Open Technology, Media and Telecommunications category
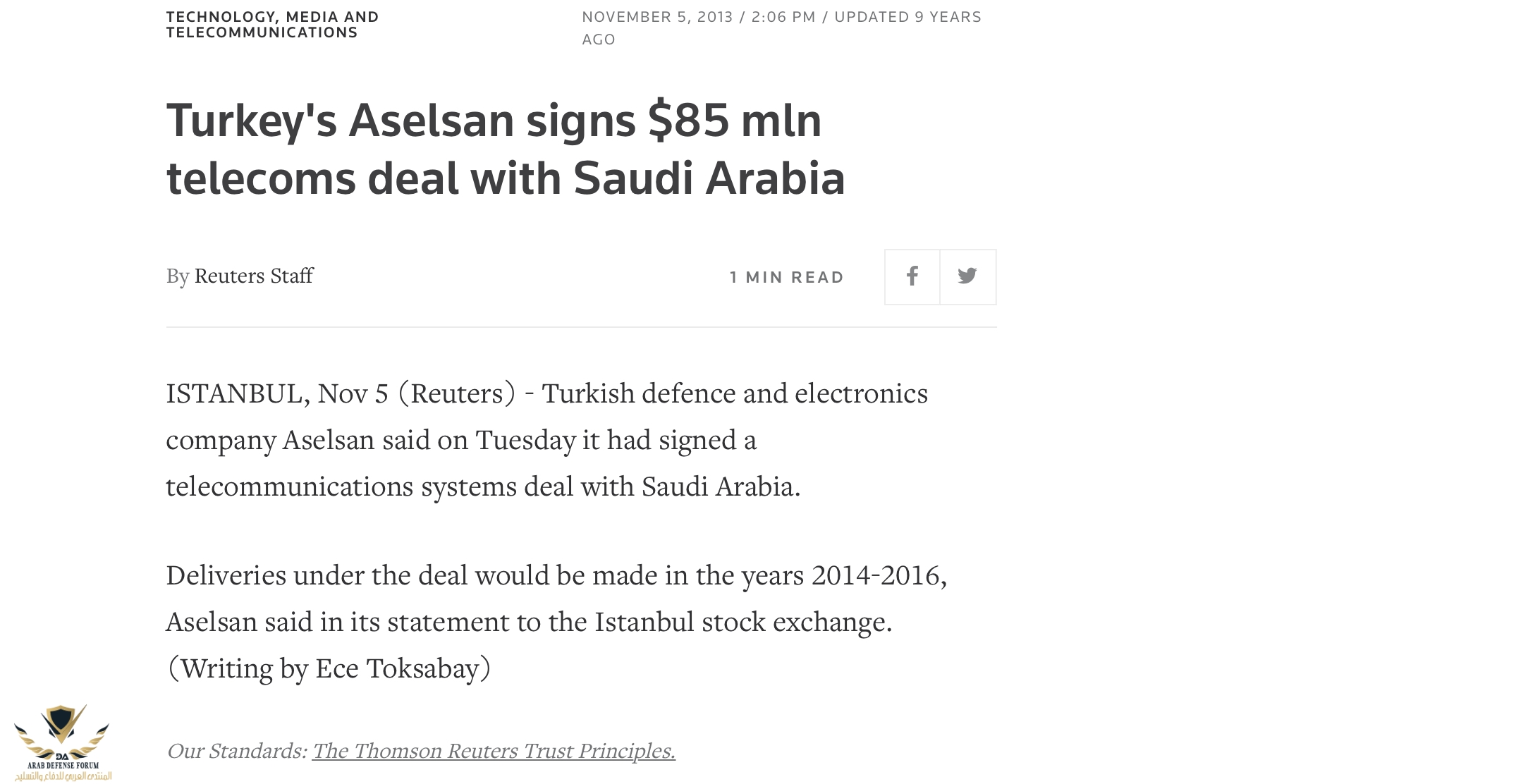1516x784 pixels. (x=272, y=25)
